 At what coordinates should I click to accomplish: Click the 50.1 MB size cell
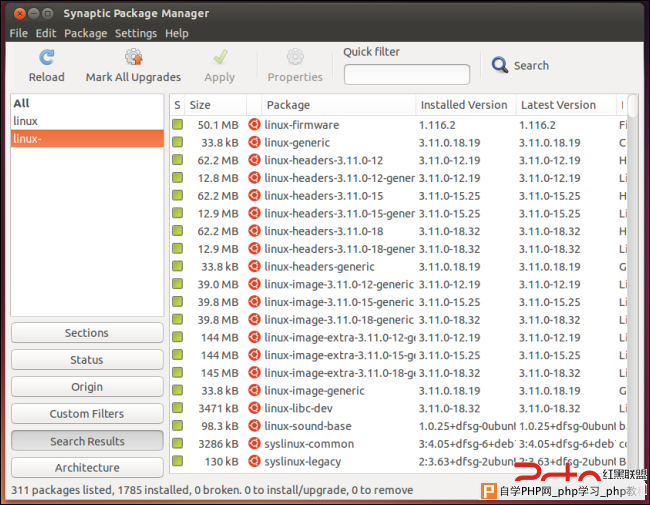(x=218, y=125)
